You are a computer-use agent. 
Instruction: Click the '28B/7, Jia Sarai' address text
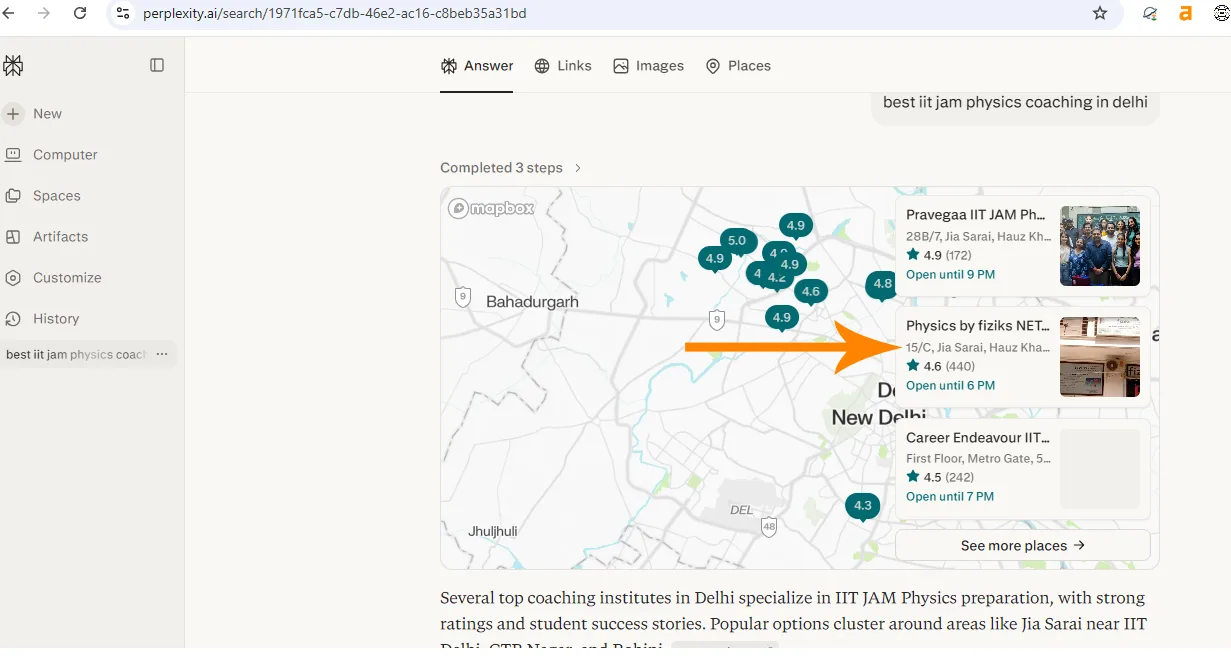[978, 237]
